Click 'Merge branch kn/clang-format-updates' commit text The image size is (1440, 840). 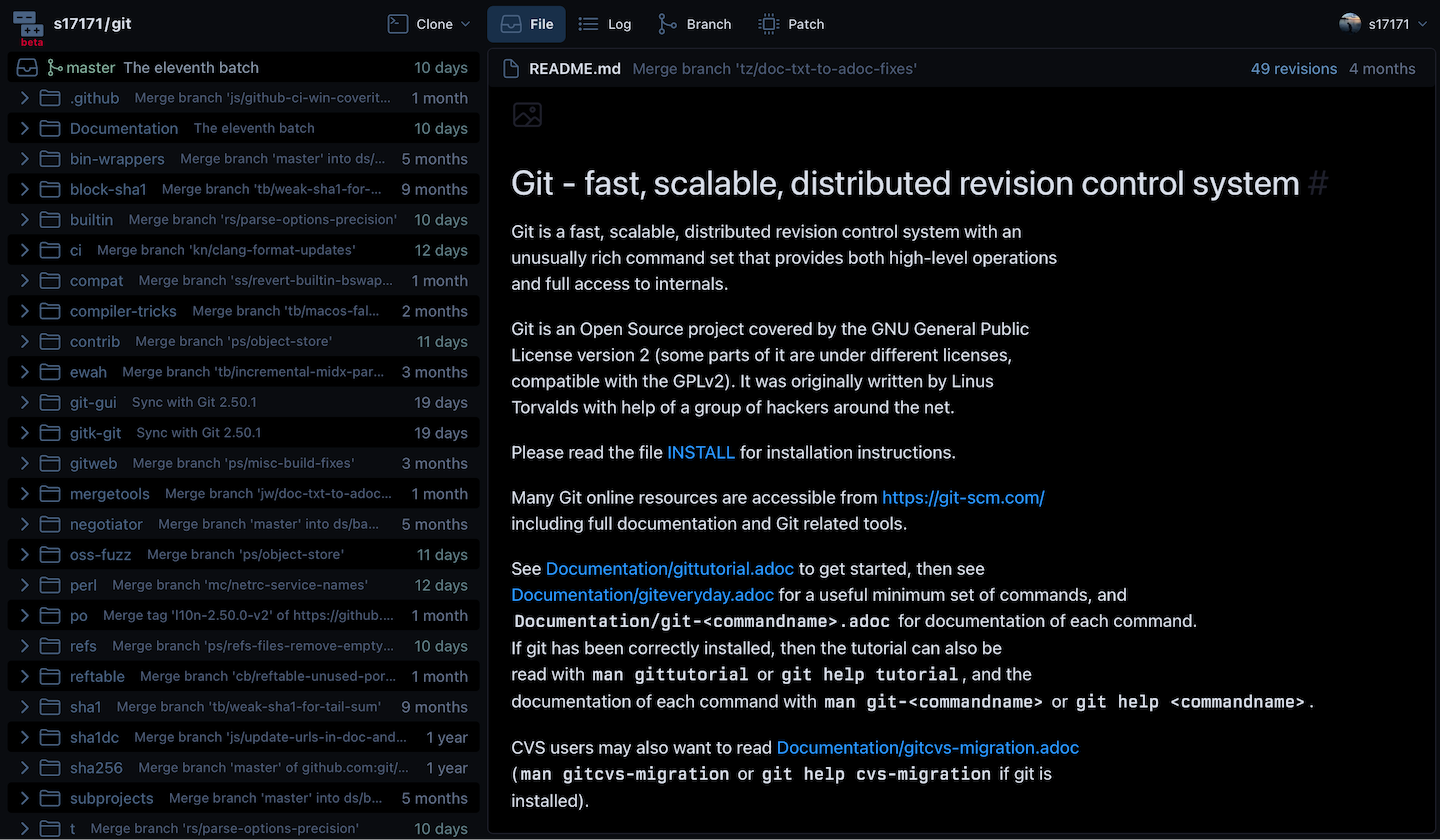coord(226,250)
